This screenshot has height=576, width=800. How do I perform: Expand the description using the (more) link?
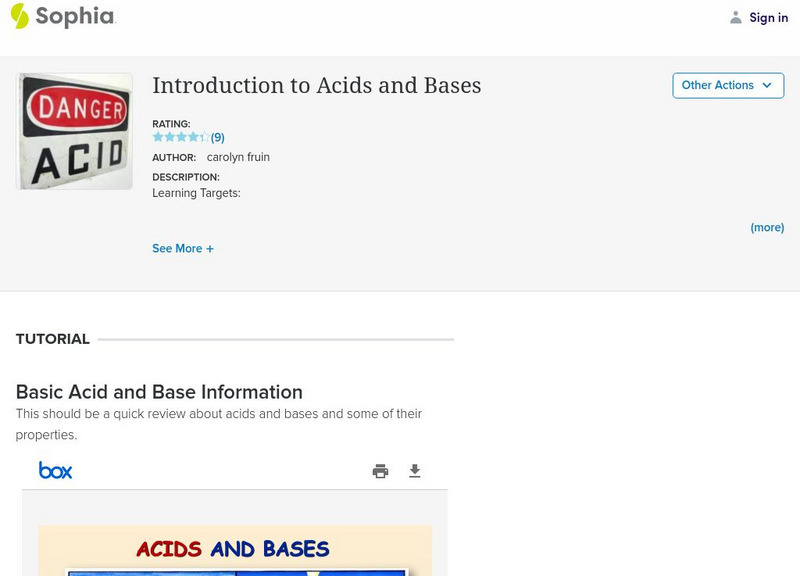pyautogui.click(x=767, y=227)
